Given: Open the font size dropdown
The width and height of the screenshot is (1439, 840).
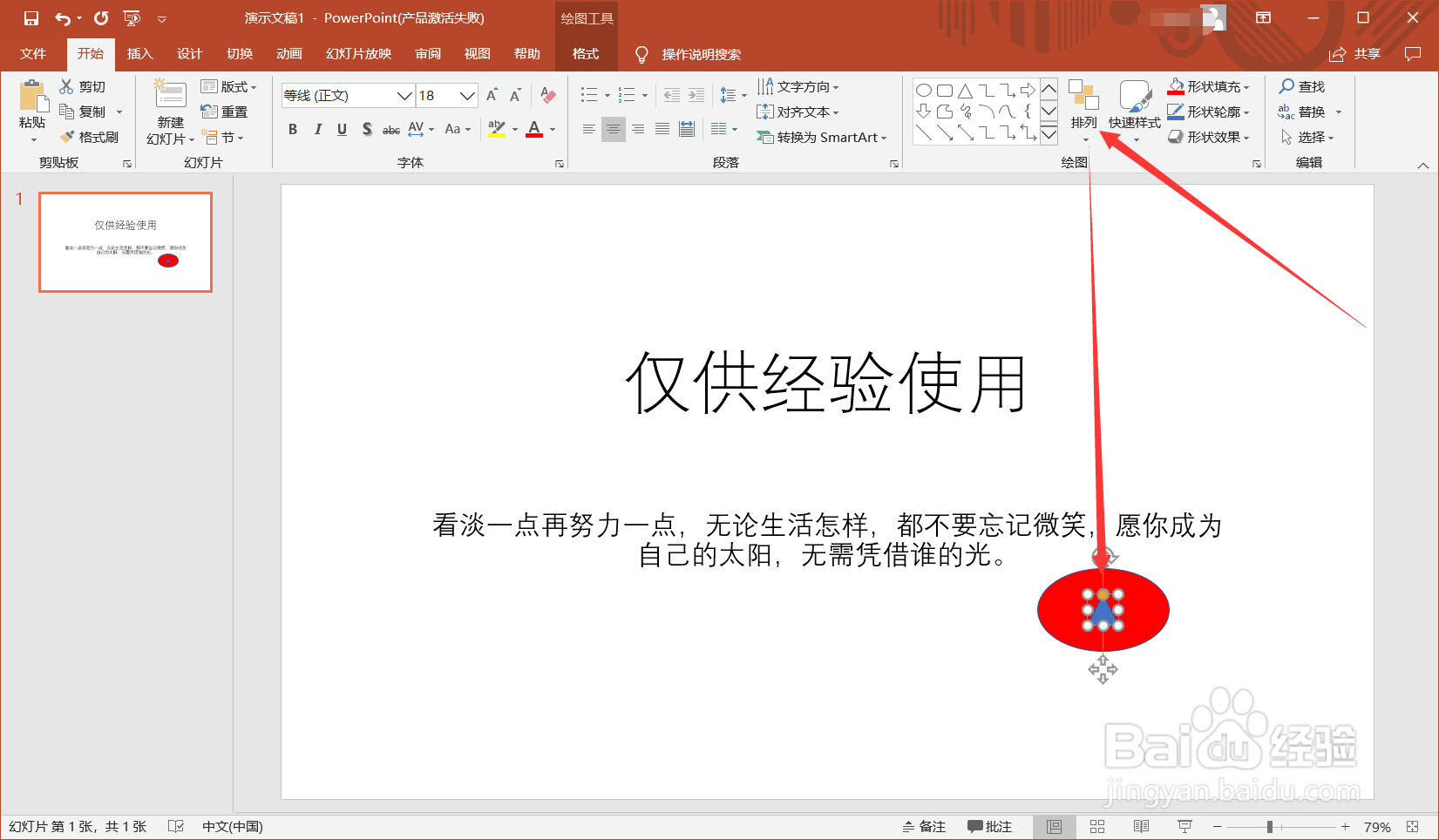Looking at the screenshot, I should point(468,95).
